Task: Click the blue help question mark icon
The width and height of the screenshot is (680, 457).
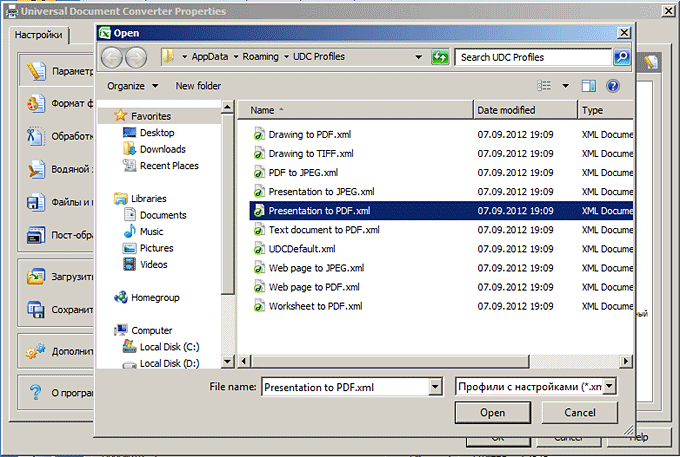Action: 613,87
